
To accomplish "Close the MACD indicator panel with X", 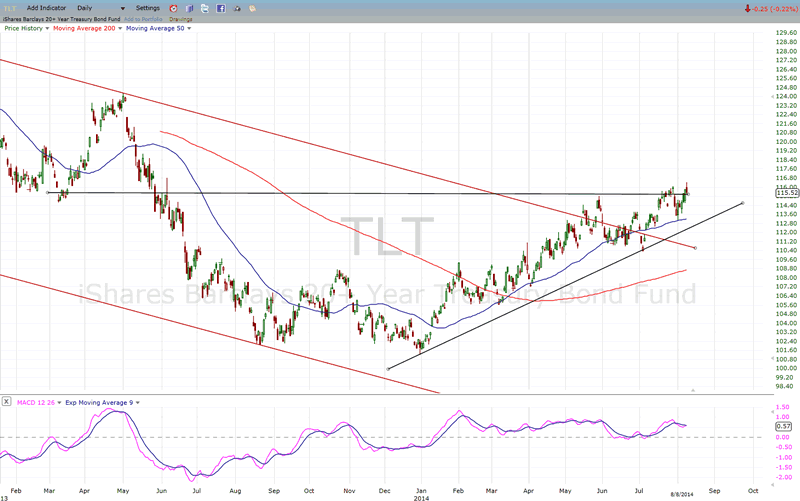I will [6, 401].
